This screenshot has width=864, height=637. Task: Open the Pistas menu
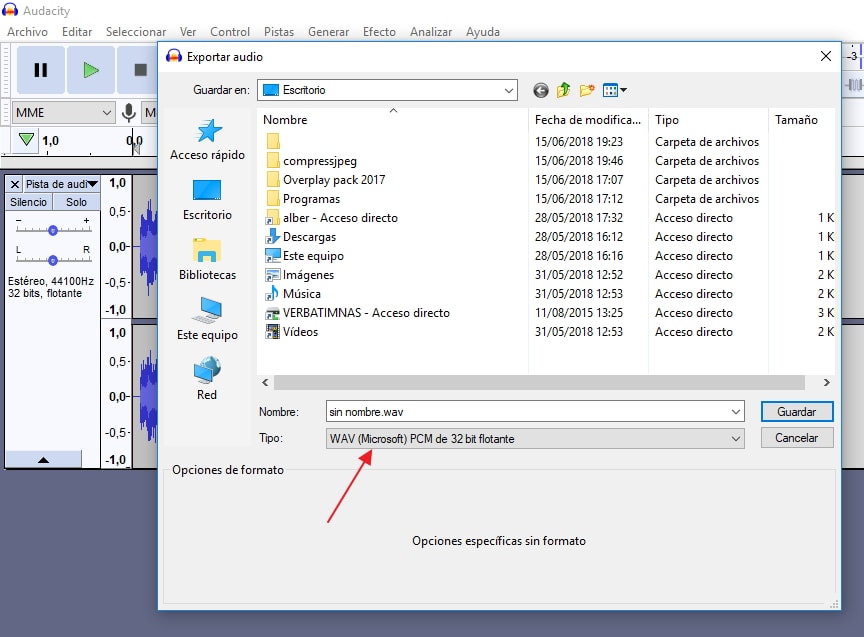click(279, 32)
